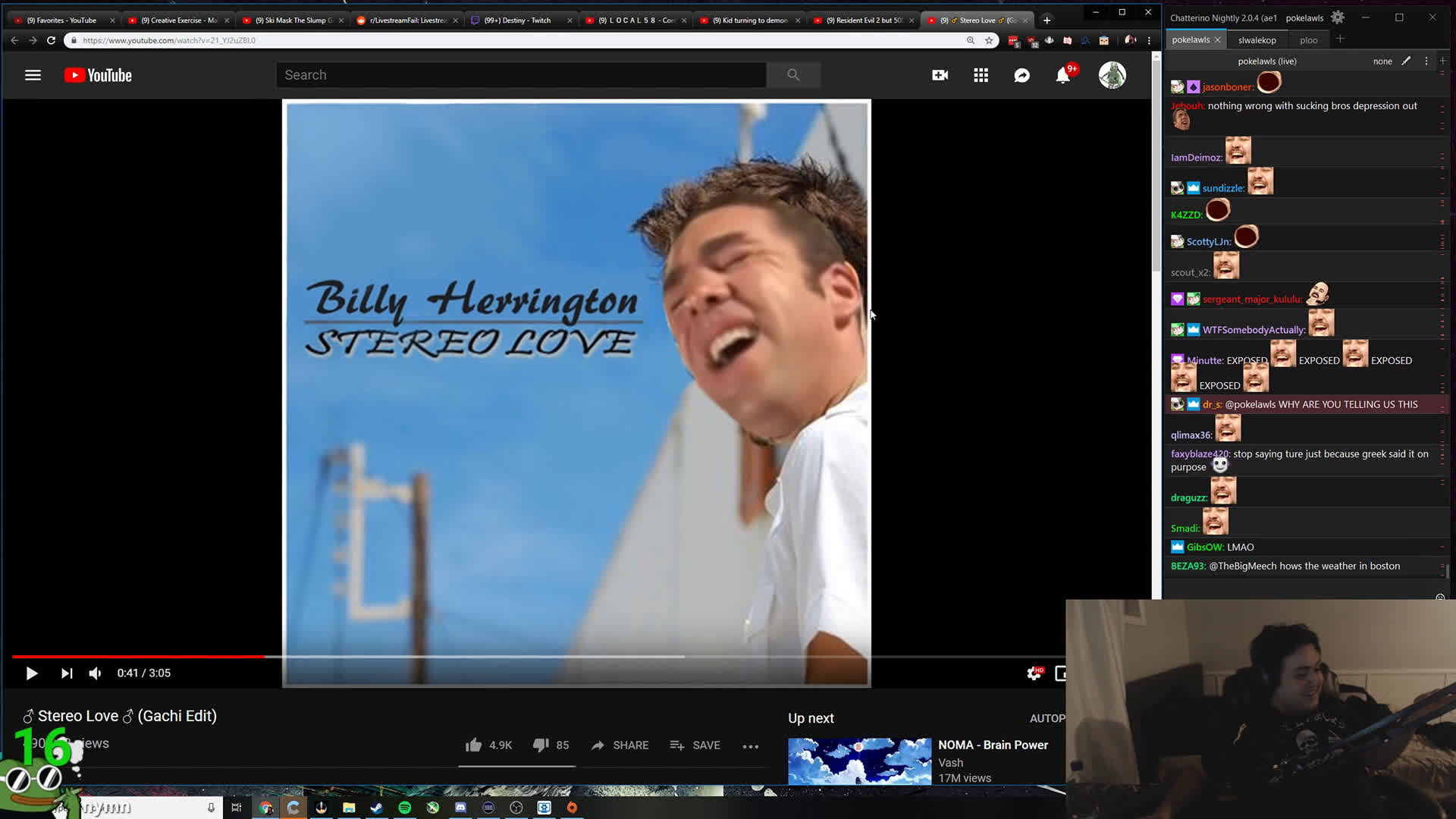Image resolution: width=1456 pixels, height=819 pixels.
Task: Open the notifications bell
Action: (x=1062, y=75)
